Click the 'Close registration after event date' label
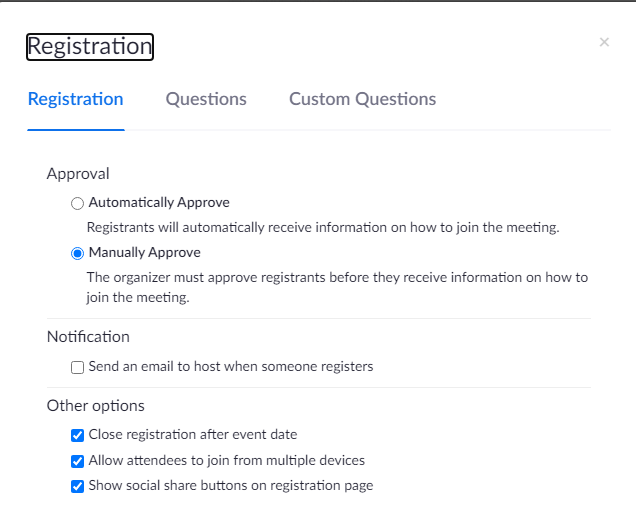The image size is (636, 530). pyautogui.click(x=193, y=435)
